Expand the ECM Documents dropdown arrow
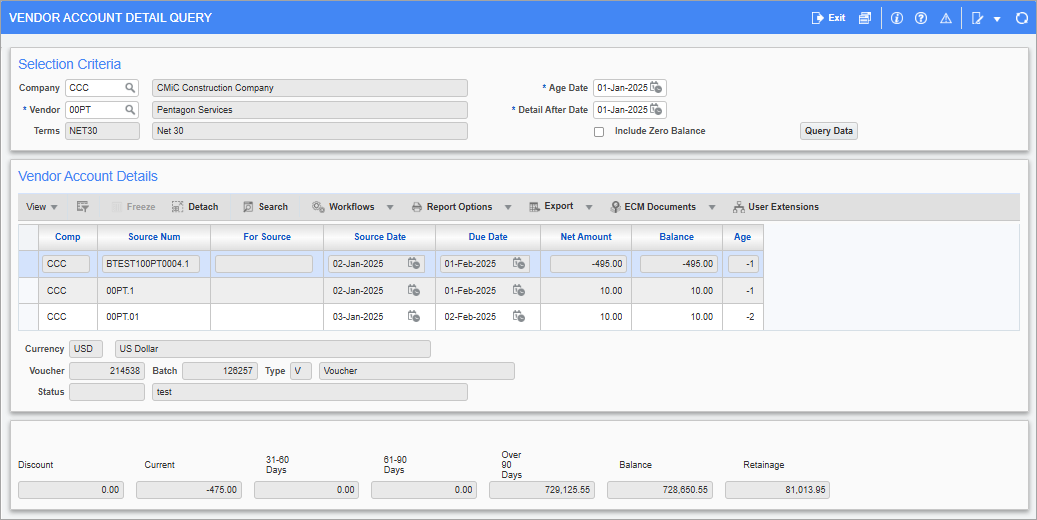 pyautogui.click(x=712, y=208)
